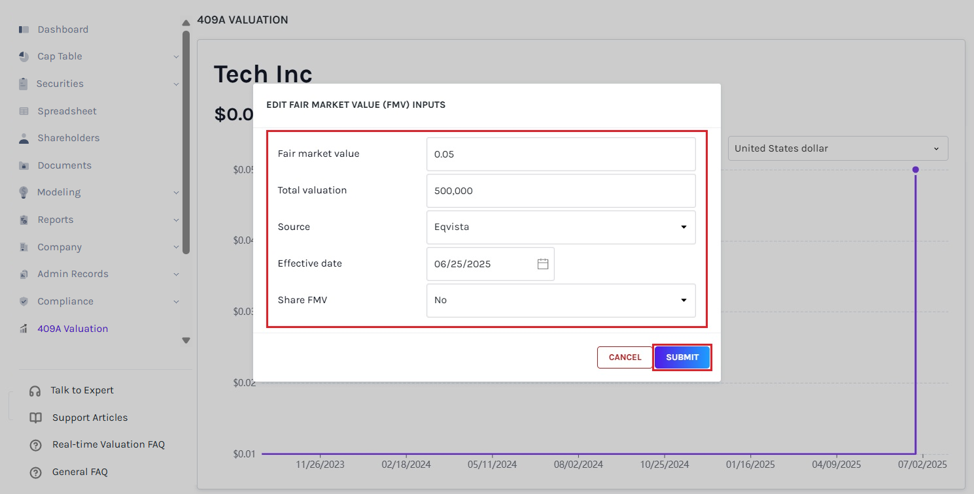The height and width of the screenshot is (494, 974).
Task: Open the United States dollar currency dropdown
Action: [x=838, y=149]
